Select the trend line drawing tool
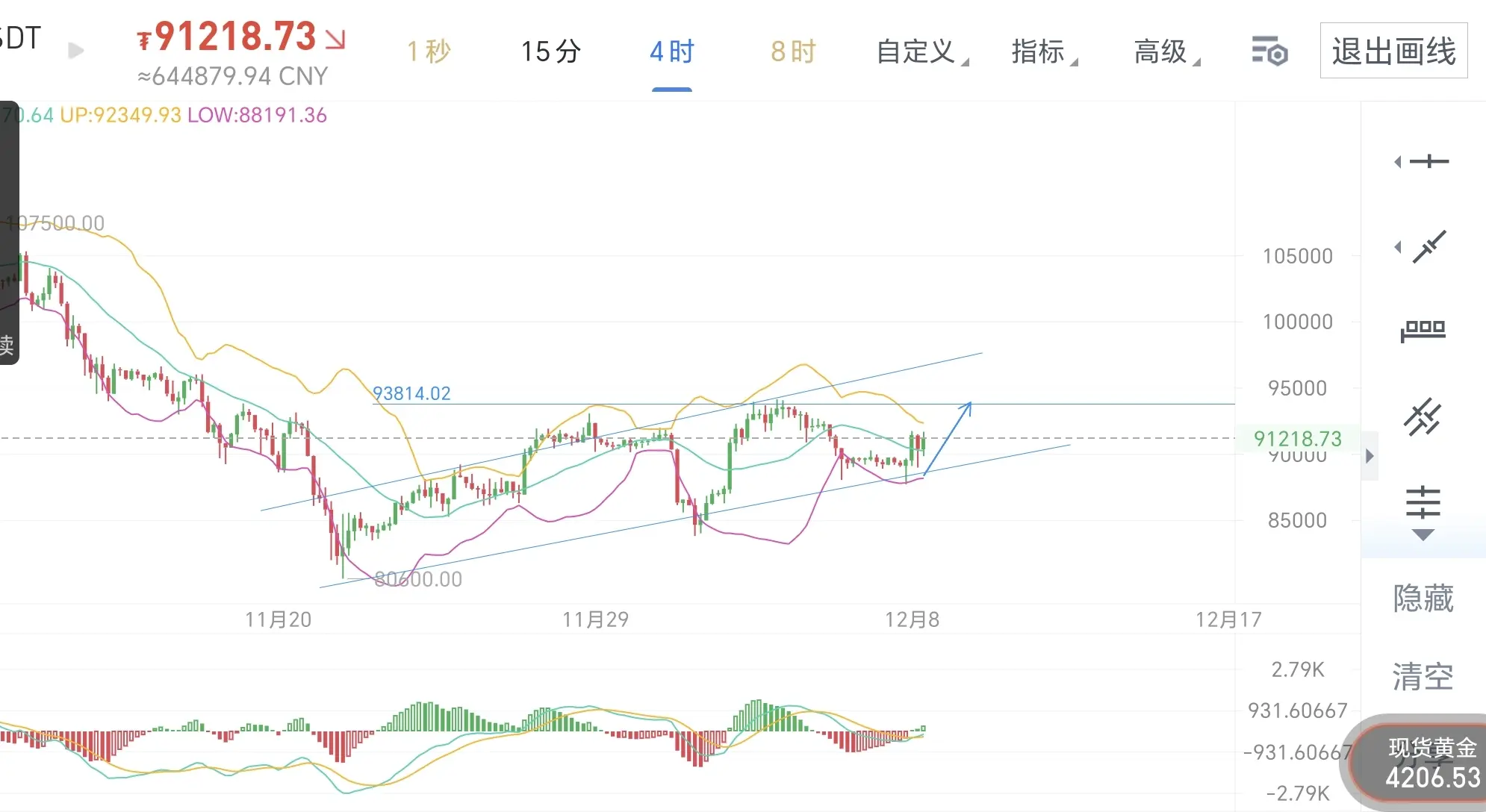Image resolution: width=1486 pixels, height=812 pixels. click(1428, 247)
